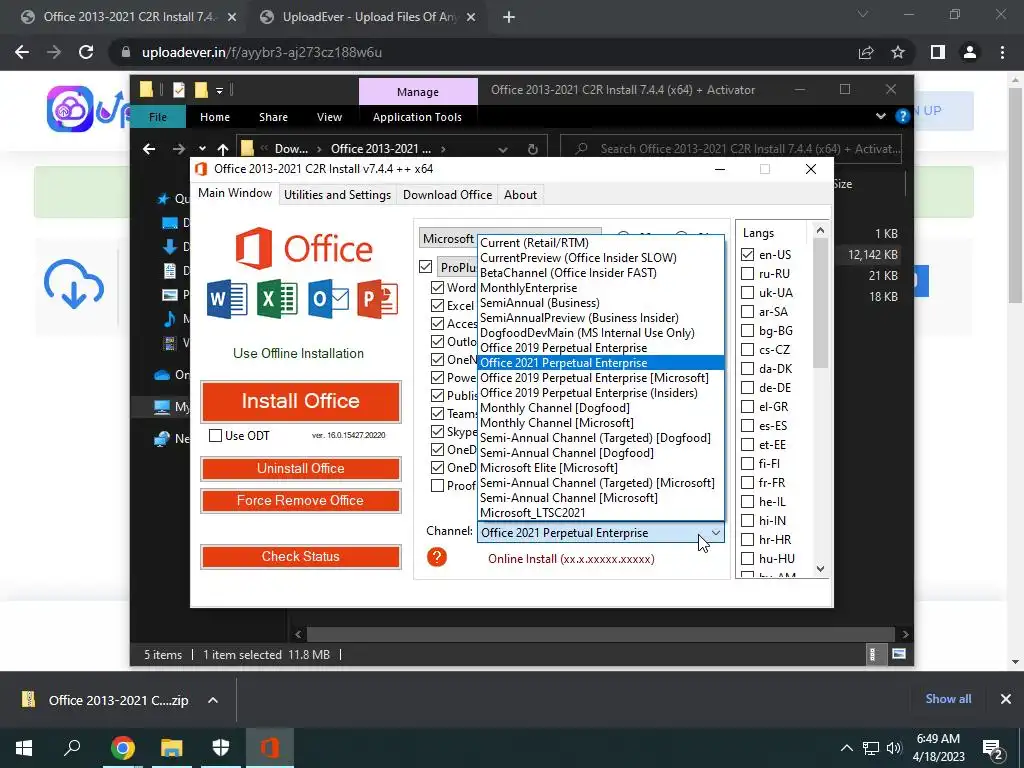Click the Word application icon
This screenshot has width=1024, height=768.
(x=227, y=299)
